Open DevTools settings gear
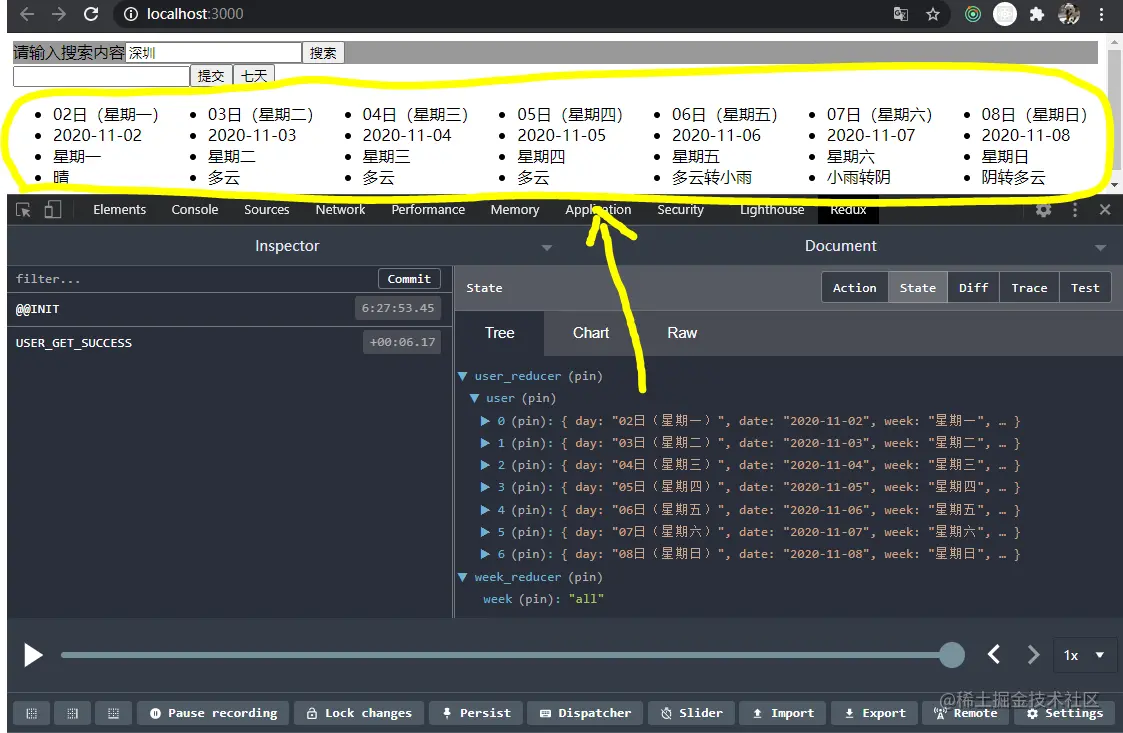 [x=1044, y=209]
